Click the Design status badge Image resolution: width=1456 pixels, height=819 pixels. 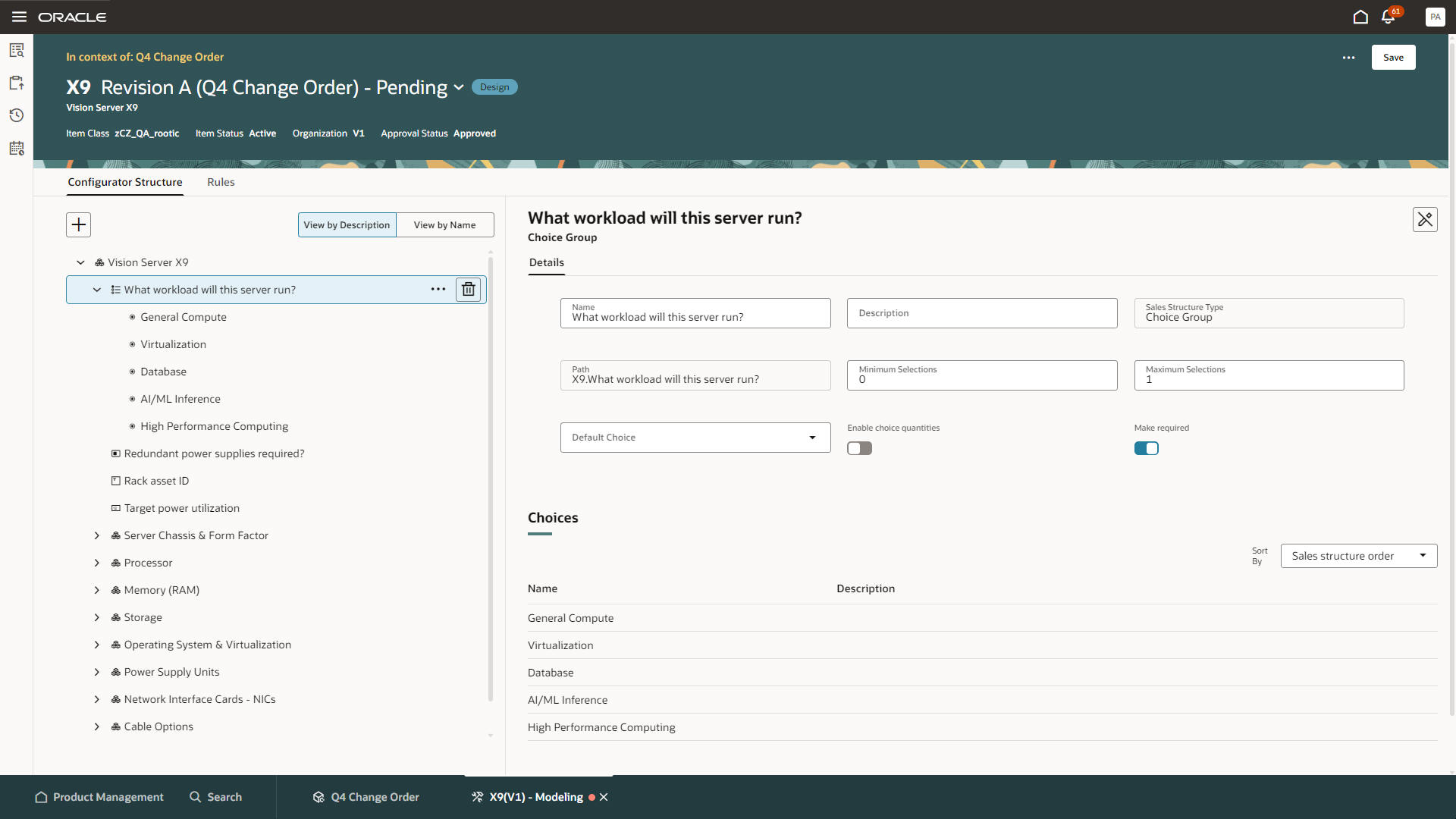494,87
